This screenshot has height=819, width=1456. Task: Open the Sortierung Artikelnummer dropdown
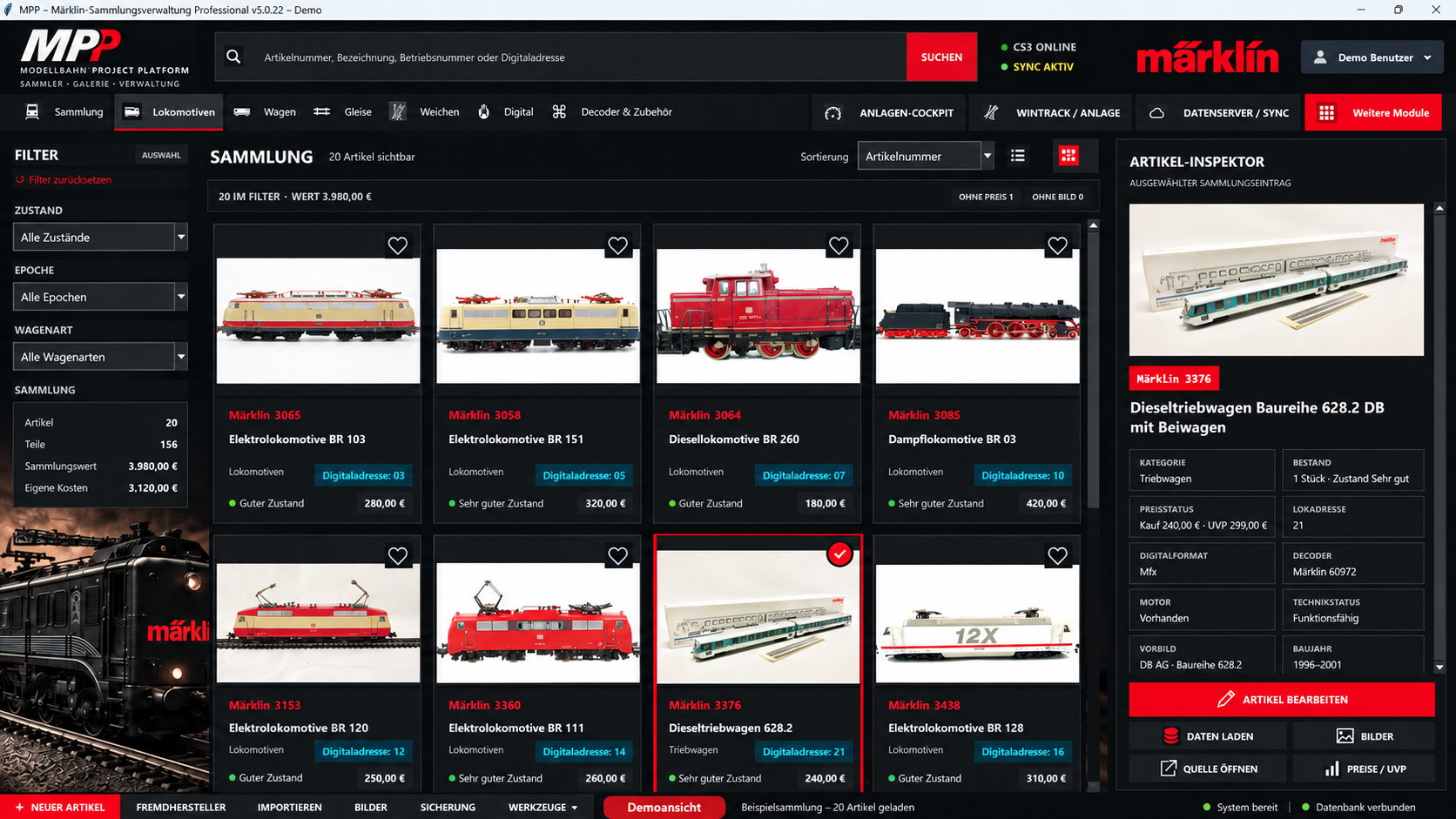point(926,156)
